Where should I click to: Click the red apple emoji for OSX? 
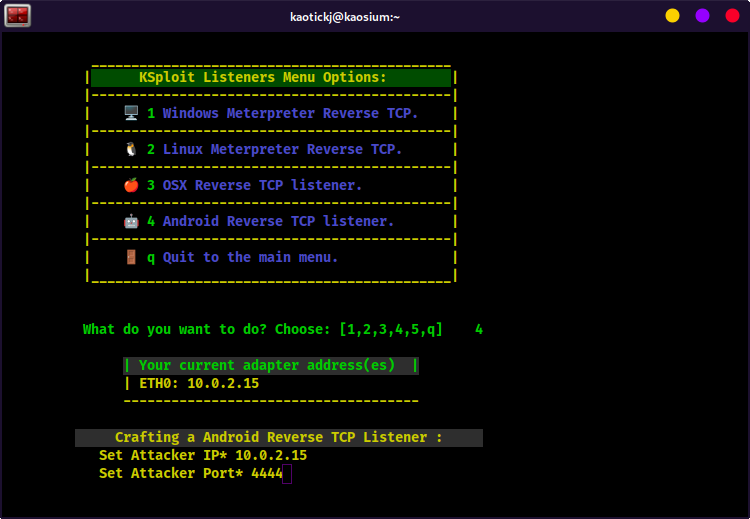[x=131, y=185]
